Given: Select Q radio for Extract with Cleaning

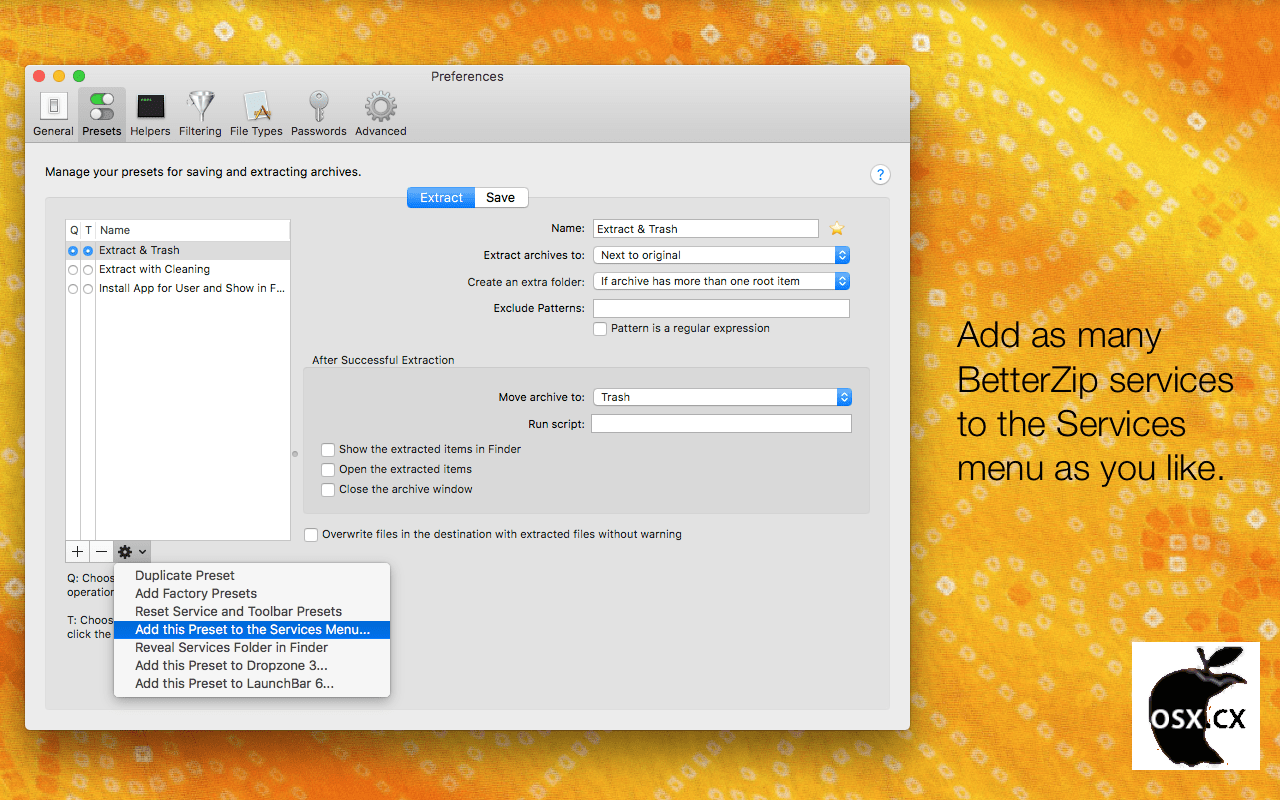Looking at the screenshot, I should (x=73, y=270).
